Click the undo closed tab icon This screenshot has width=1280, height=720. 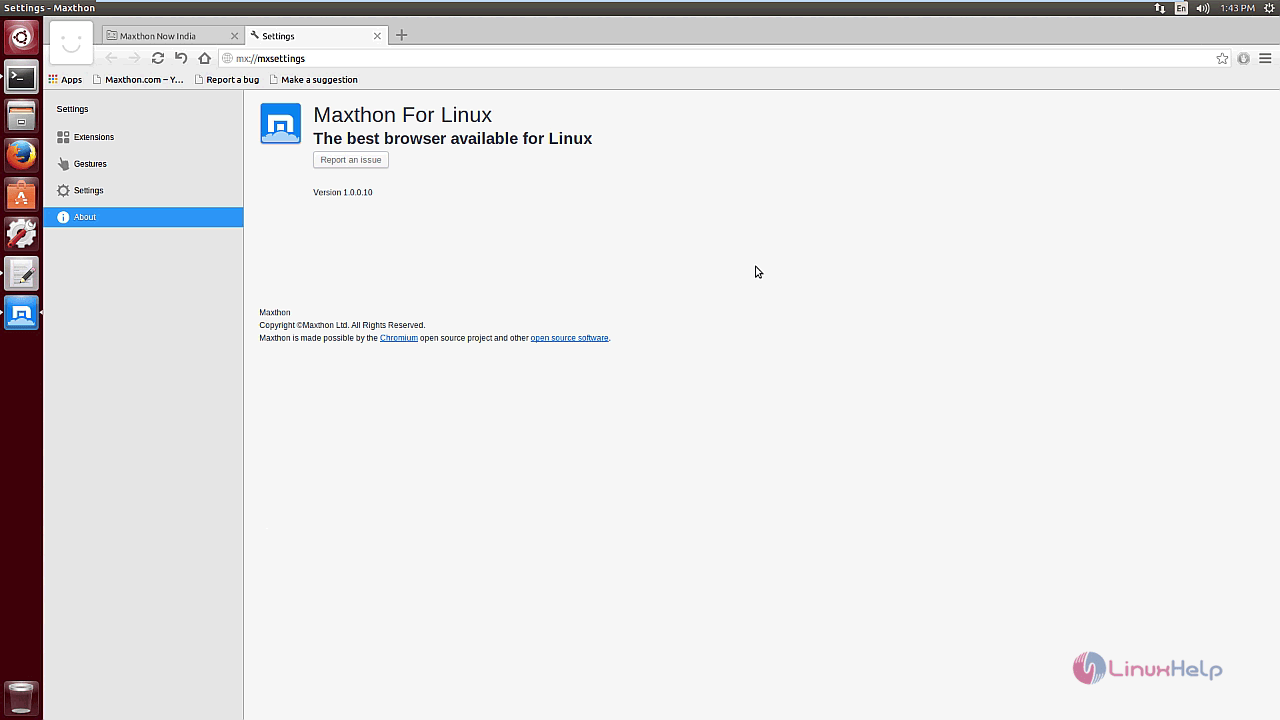pos(181,58)
